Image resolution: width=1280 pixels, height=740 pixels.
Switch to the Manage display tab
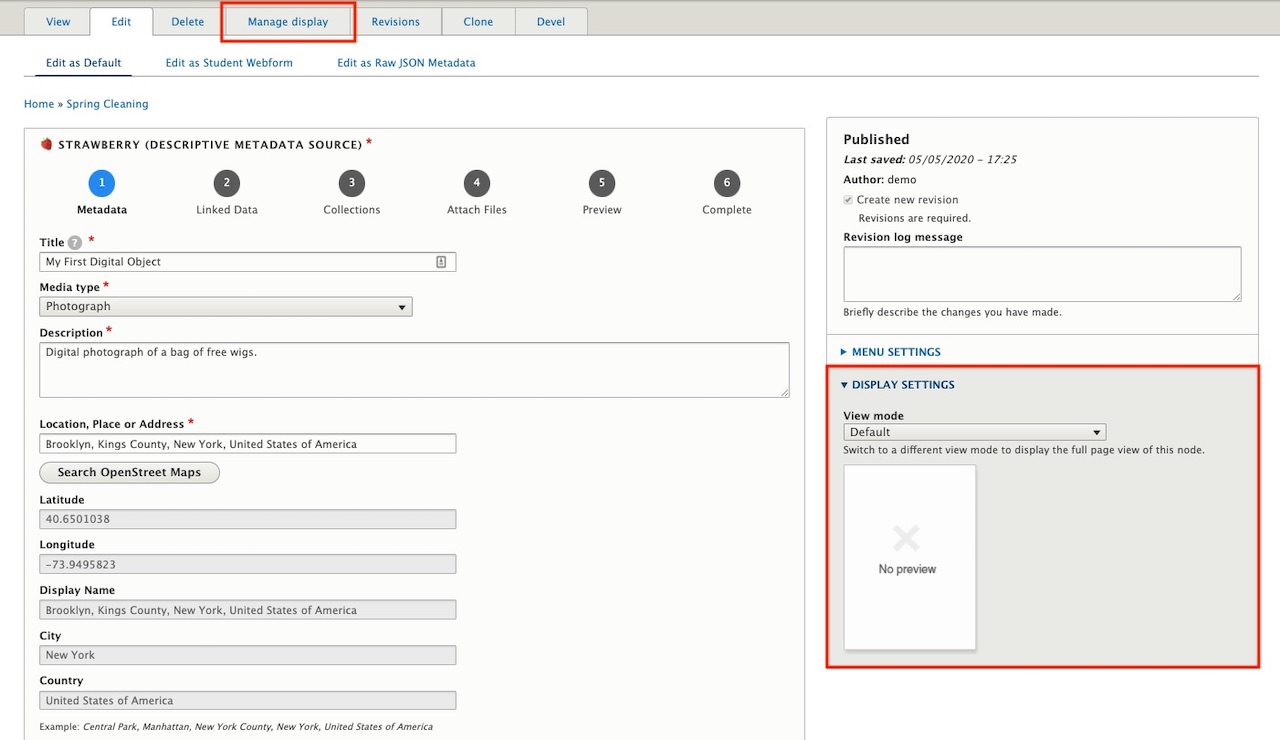[x=288, y=22]
